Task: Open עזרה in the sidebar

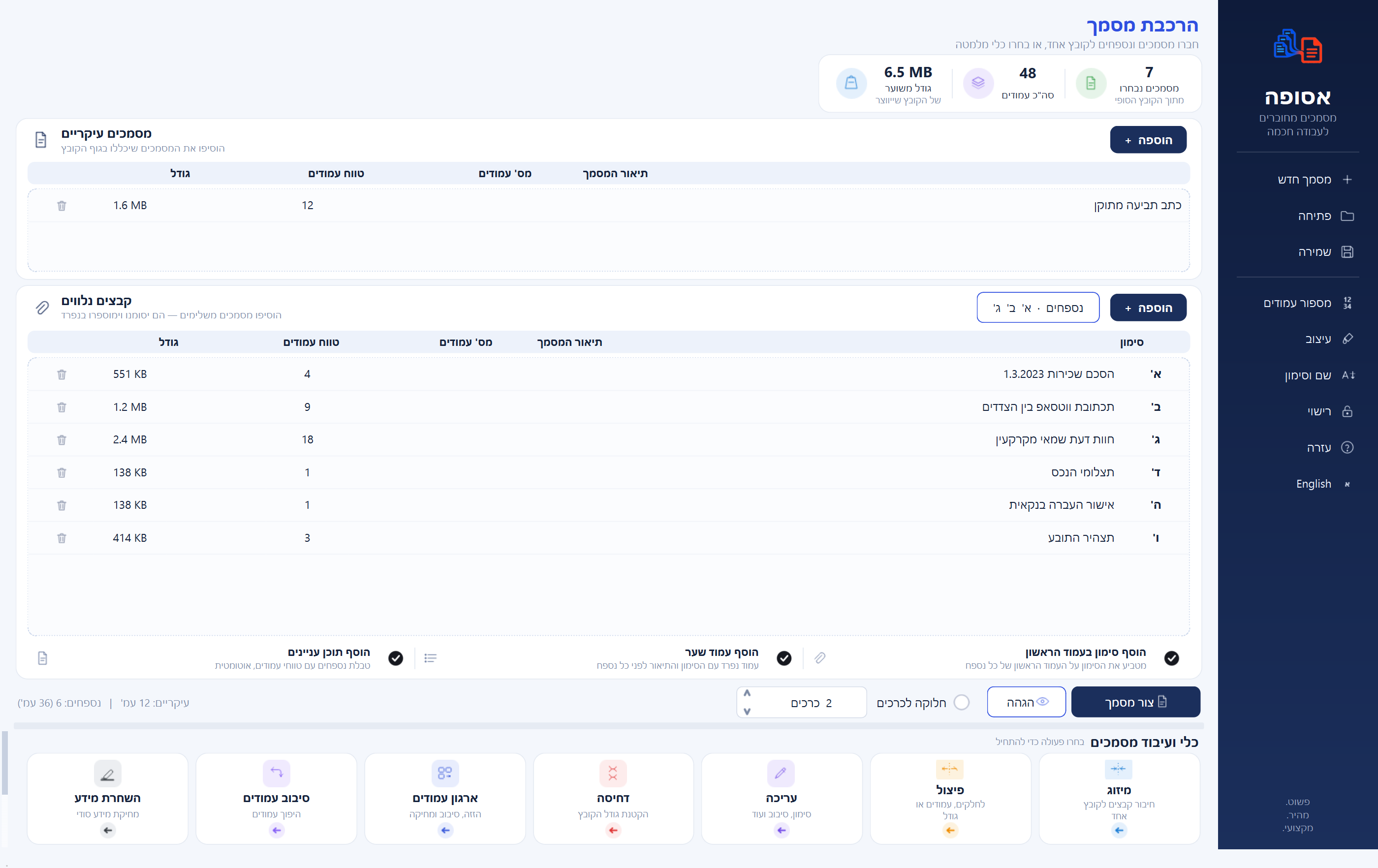Action: point(1329,448)
